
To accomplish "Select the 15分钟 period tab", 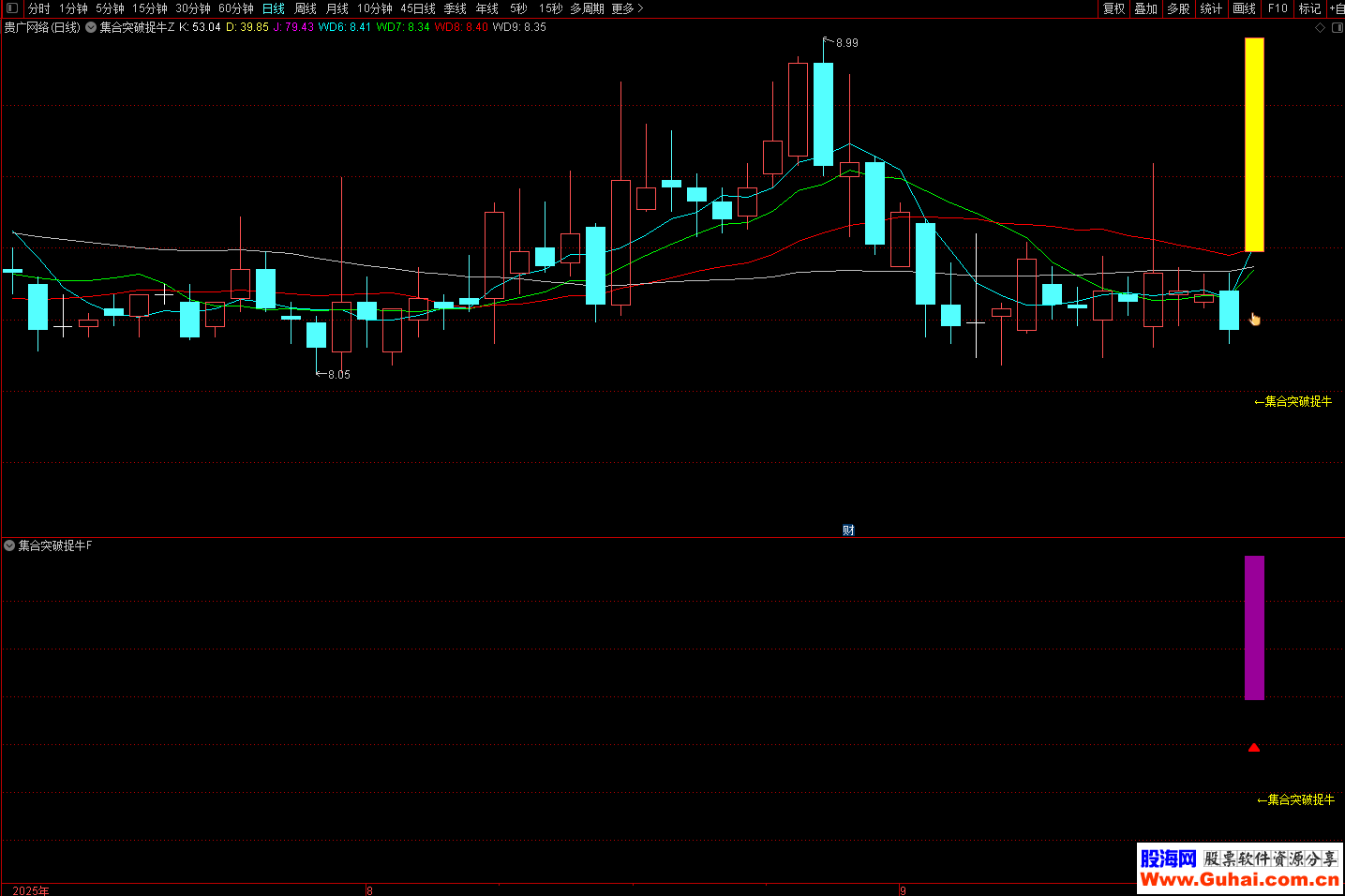I will pyautogui.click(x=150, y=8).
